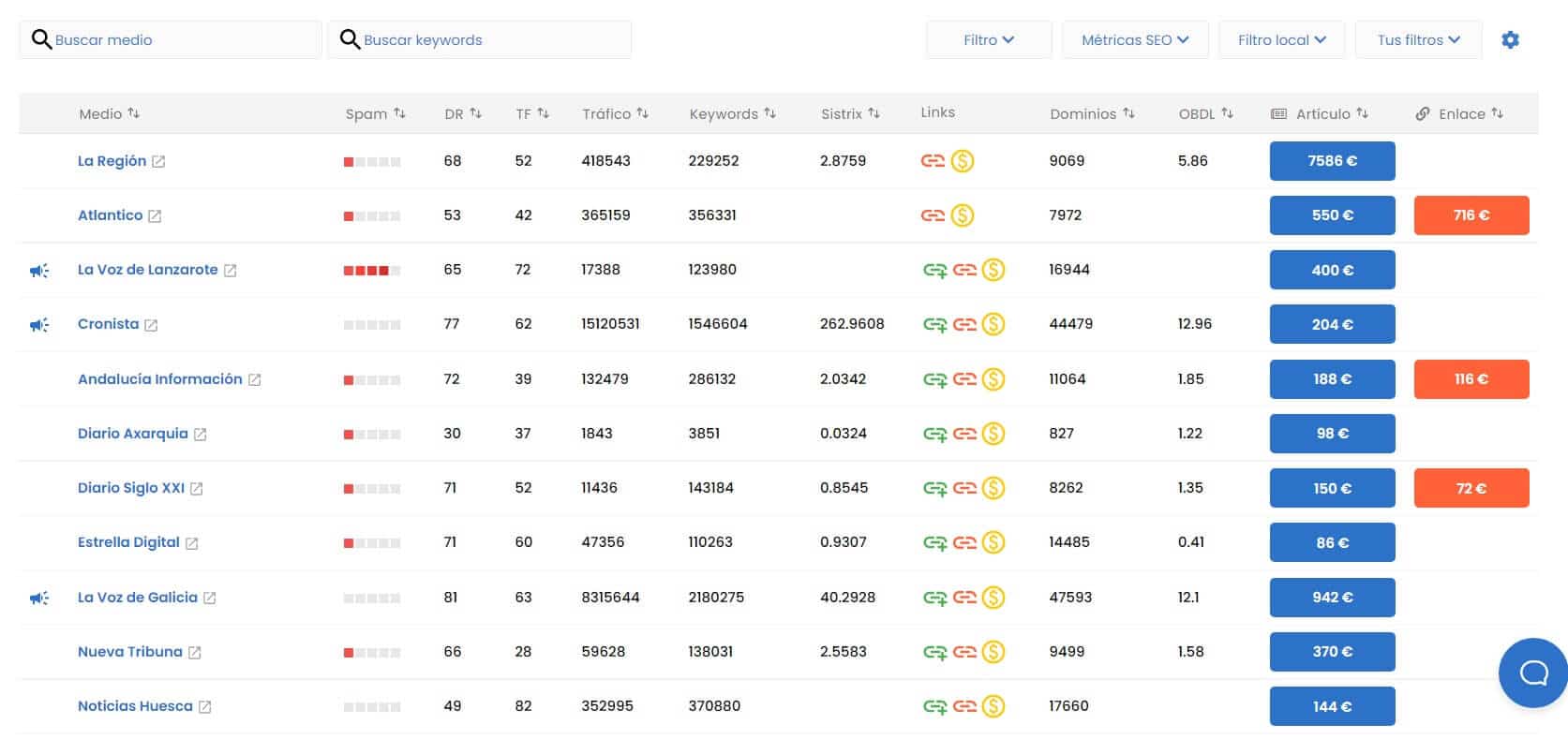This screenshot has width=1568, height=739.
Task: Click the 47593 Dominios value
Action: (1070, 597)
